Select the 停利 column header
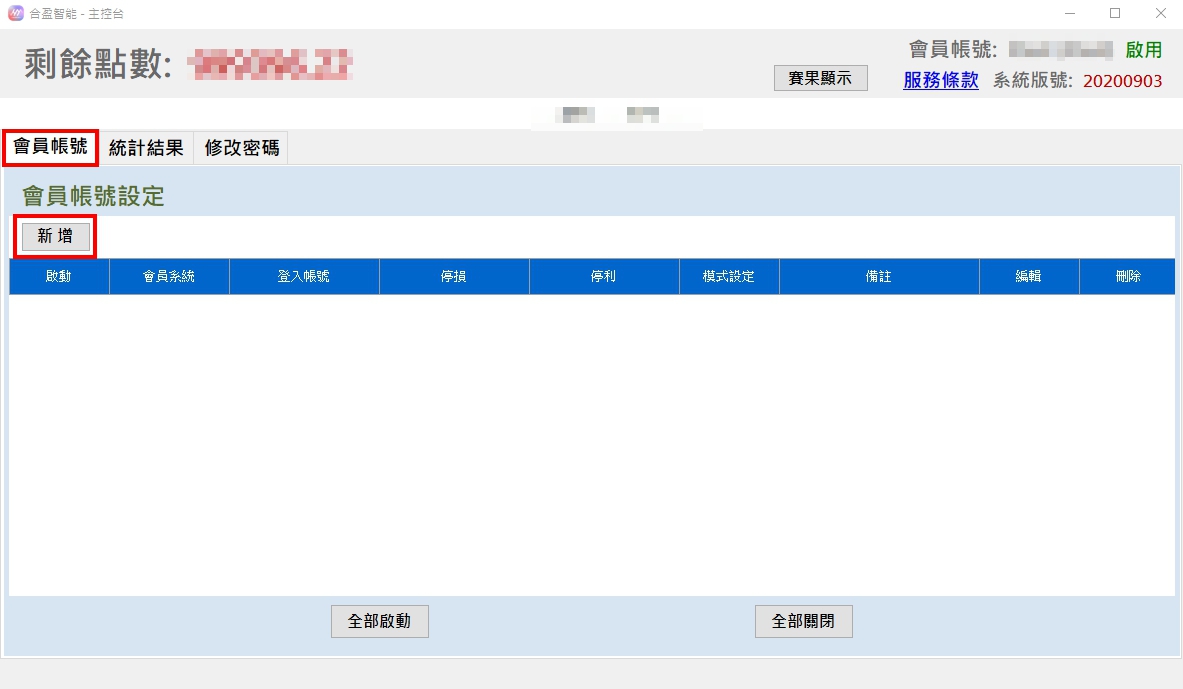The width and height of the screenshot is (1183, 689). (604, 277)
